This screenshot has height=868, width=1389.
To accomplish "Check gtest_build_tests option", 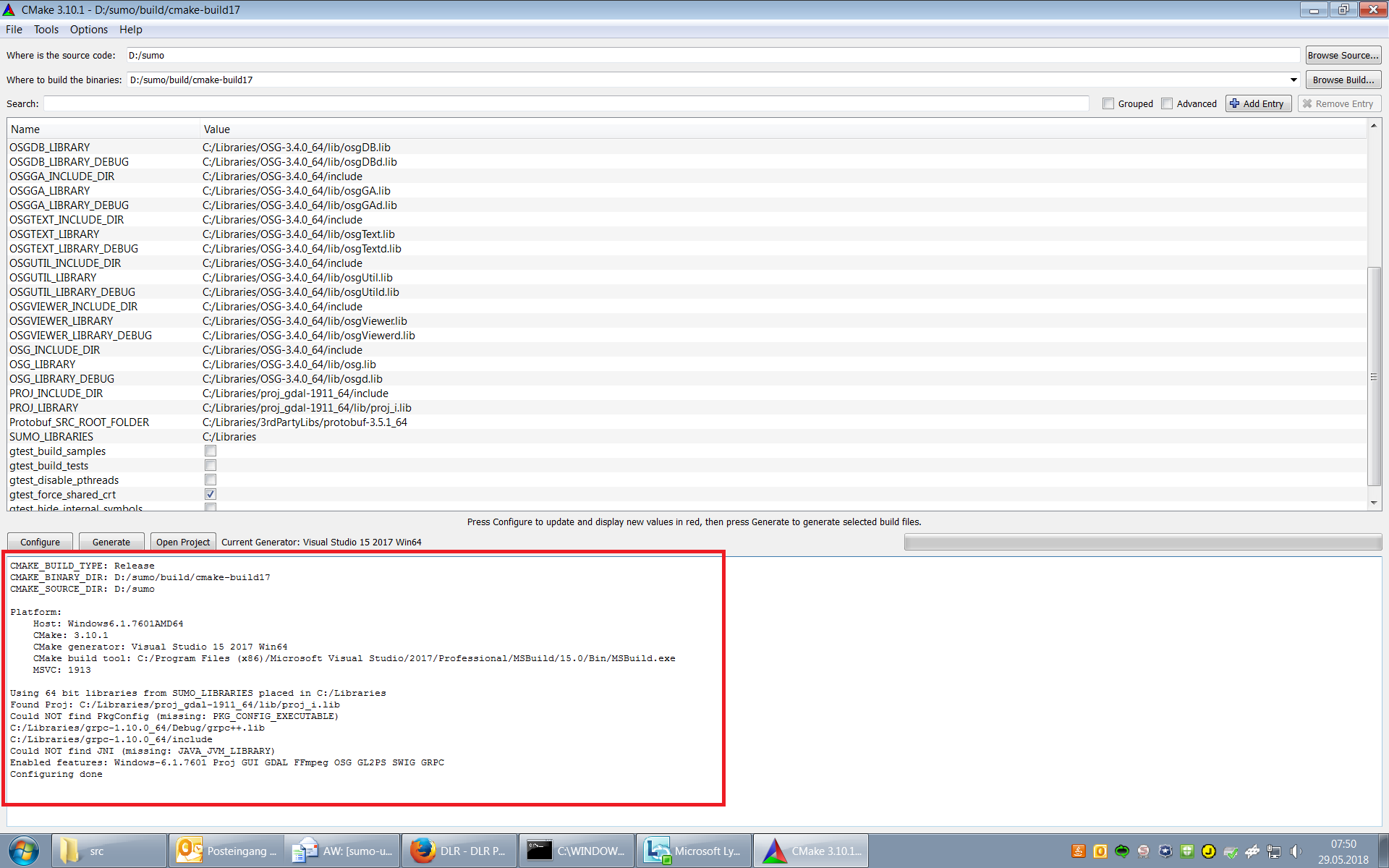I will click(x=211, y=465).
